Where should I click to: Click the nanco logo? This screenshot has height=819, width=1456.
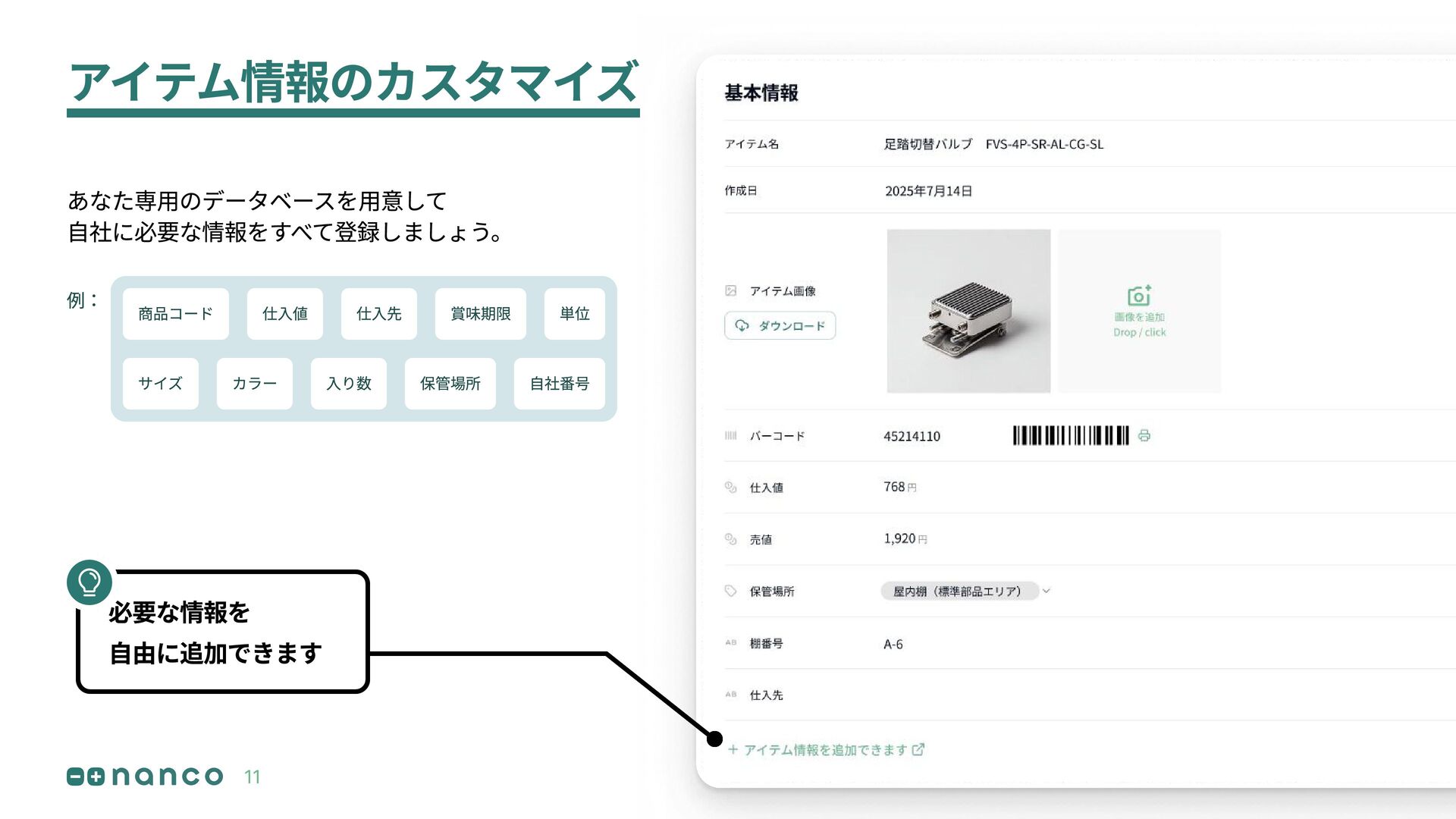[x=145, y=776]
